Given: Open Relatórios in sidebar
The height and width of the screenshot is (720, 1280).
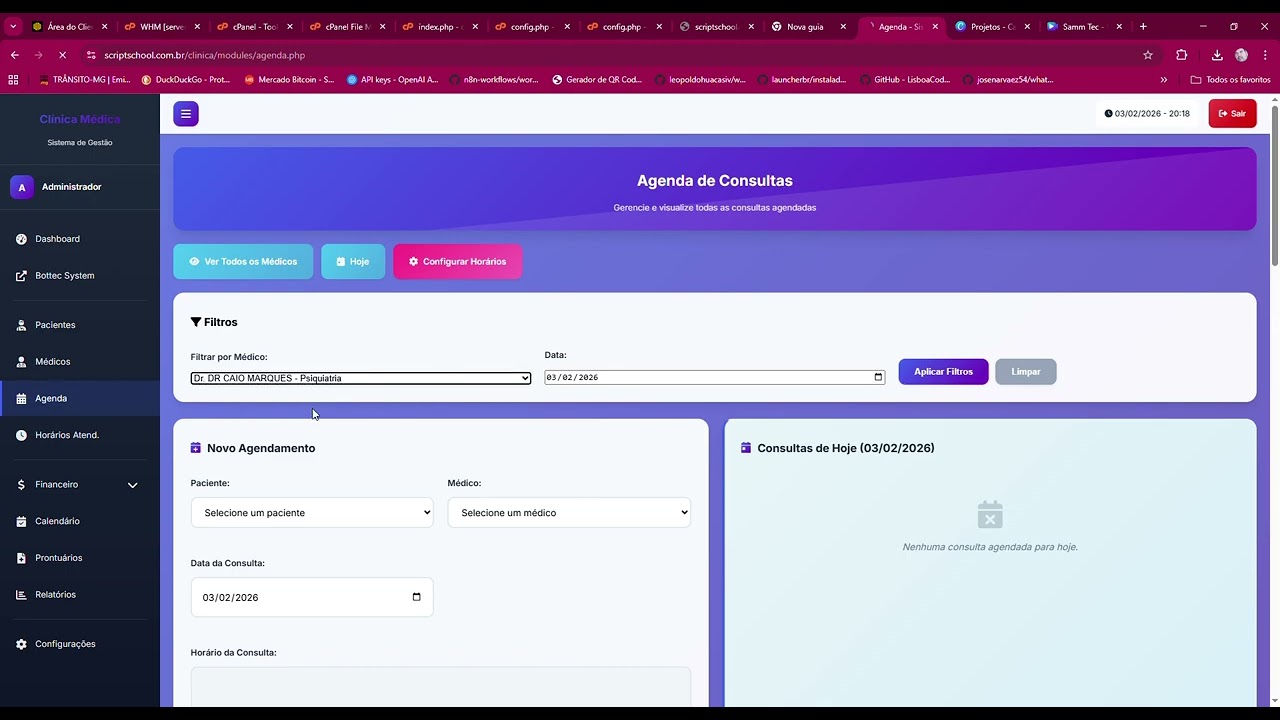Looking at the screenshot, I should tap(80, 595).
